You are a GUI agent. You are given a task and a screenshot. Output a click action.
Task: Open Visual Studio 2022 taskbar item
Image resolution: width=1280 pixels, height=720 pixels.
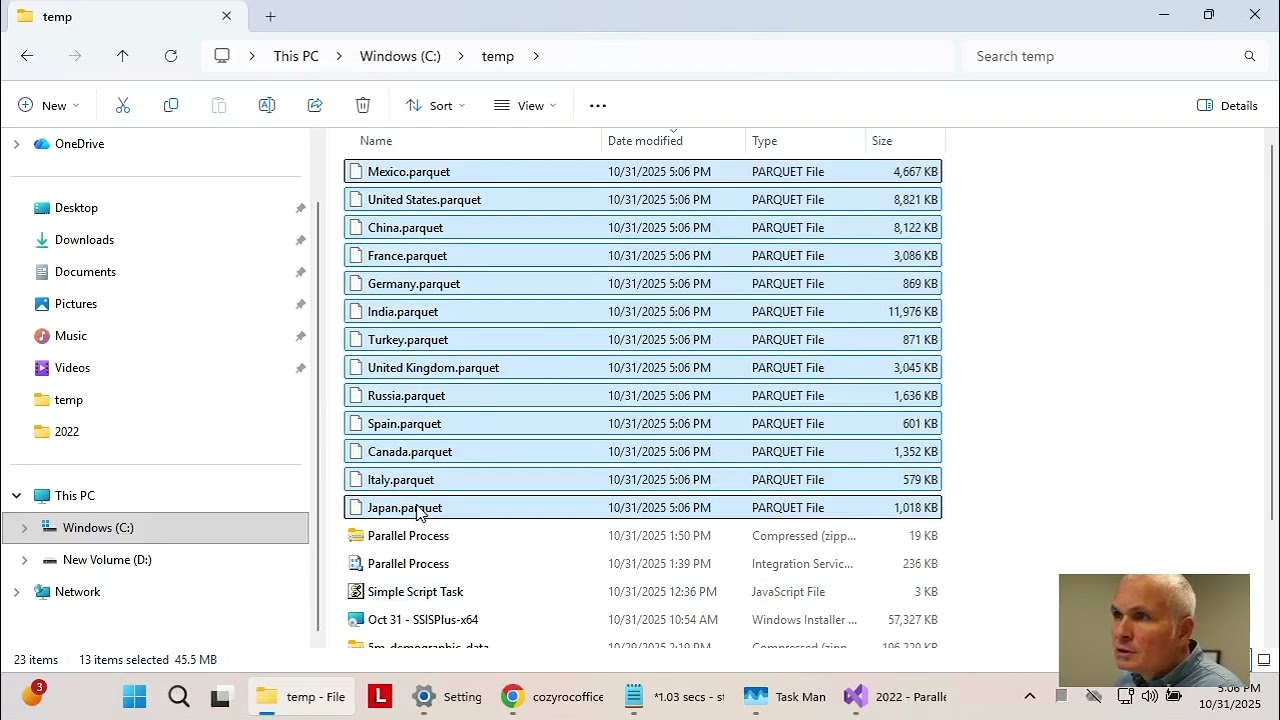click(895, 697)
